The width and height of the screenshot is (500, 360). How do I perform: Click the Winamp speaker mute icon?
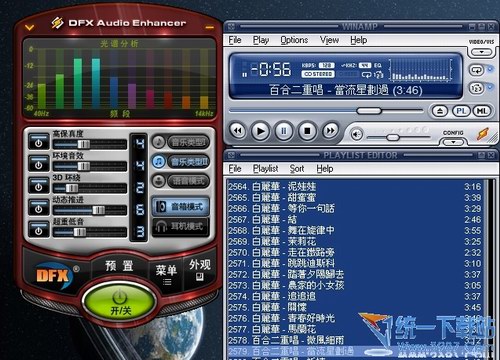click(356, 135)
